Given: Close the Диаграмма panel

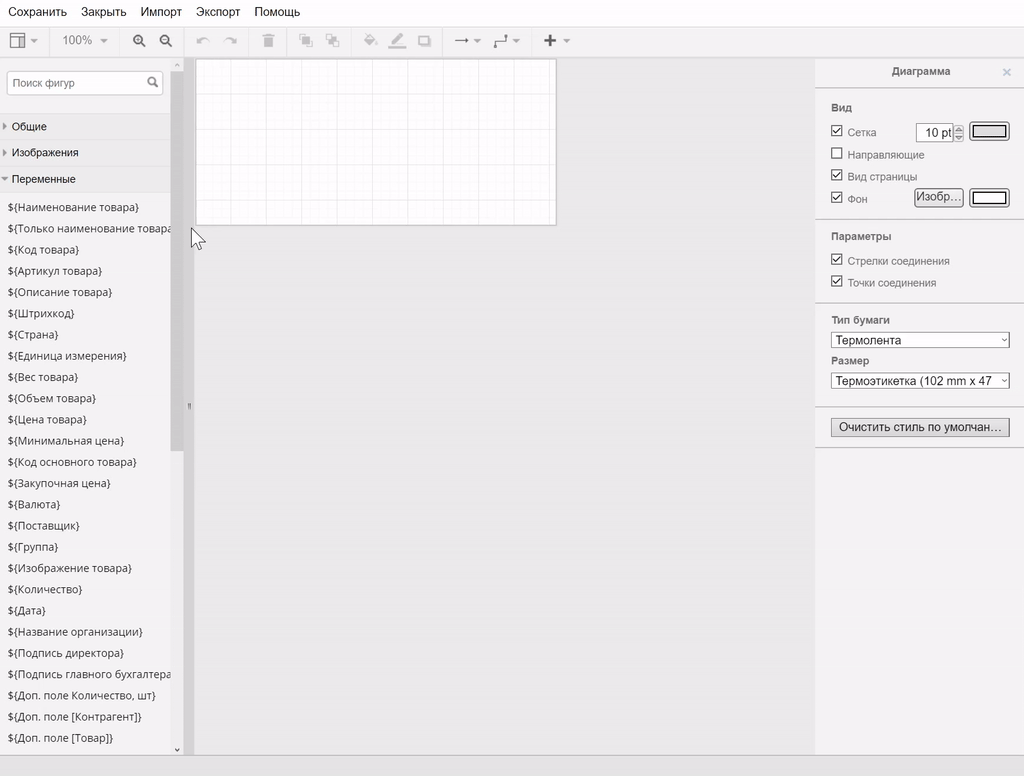Looking at the screenshot, I should [1006, 72].
